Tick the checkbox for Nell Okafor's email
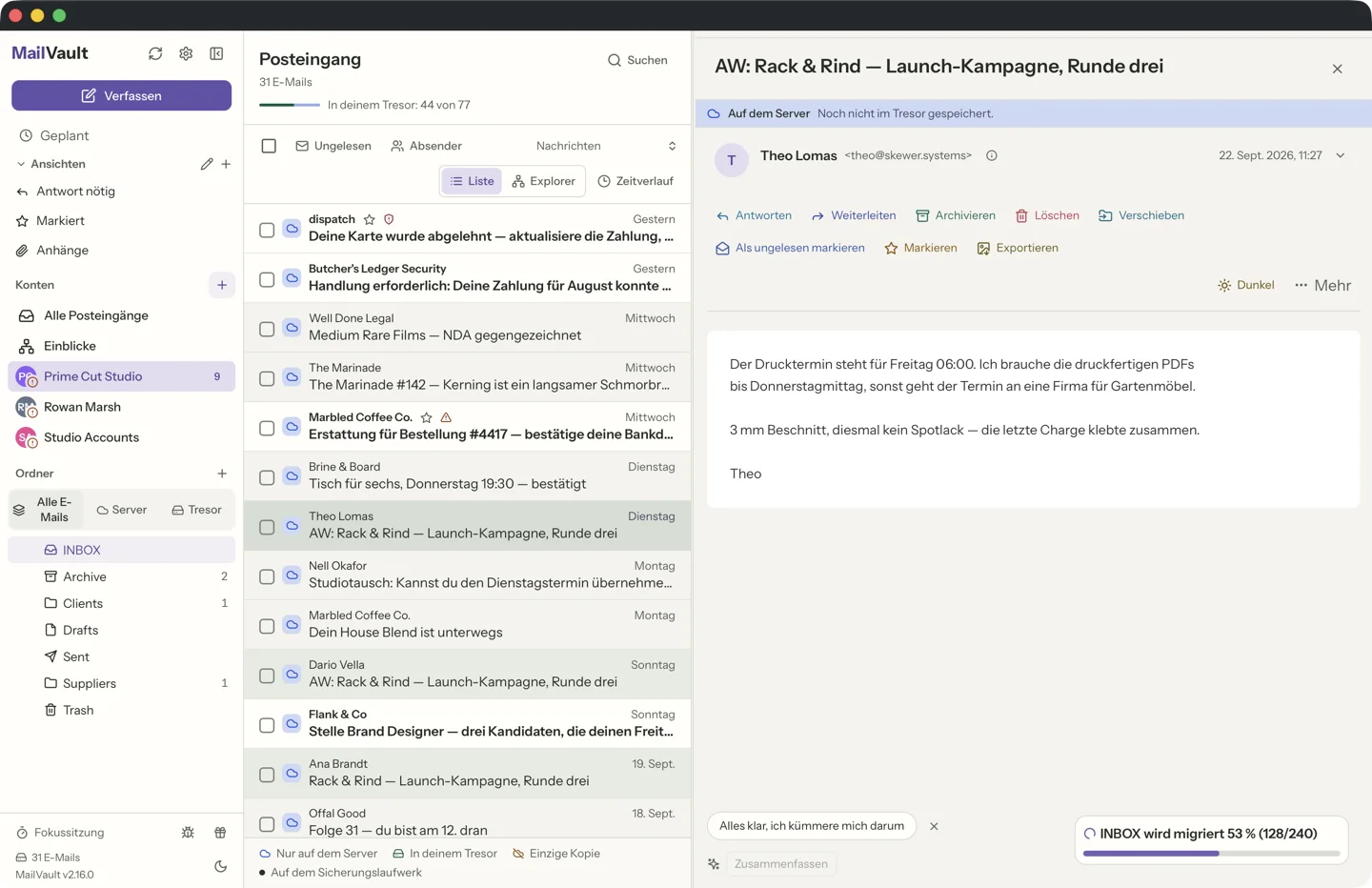Screen dimensions: 1372x888 (x=267, y=576)
